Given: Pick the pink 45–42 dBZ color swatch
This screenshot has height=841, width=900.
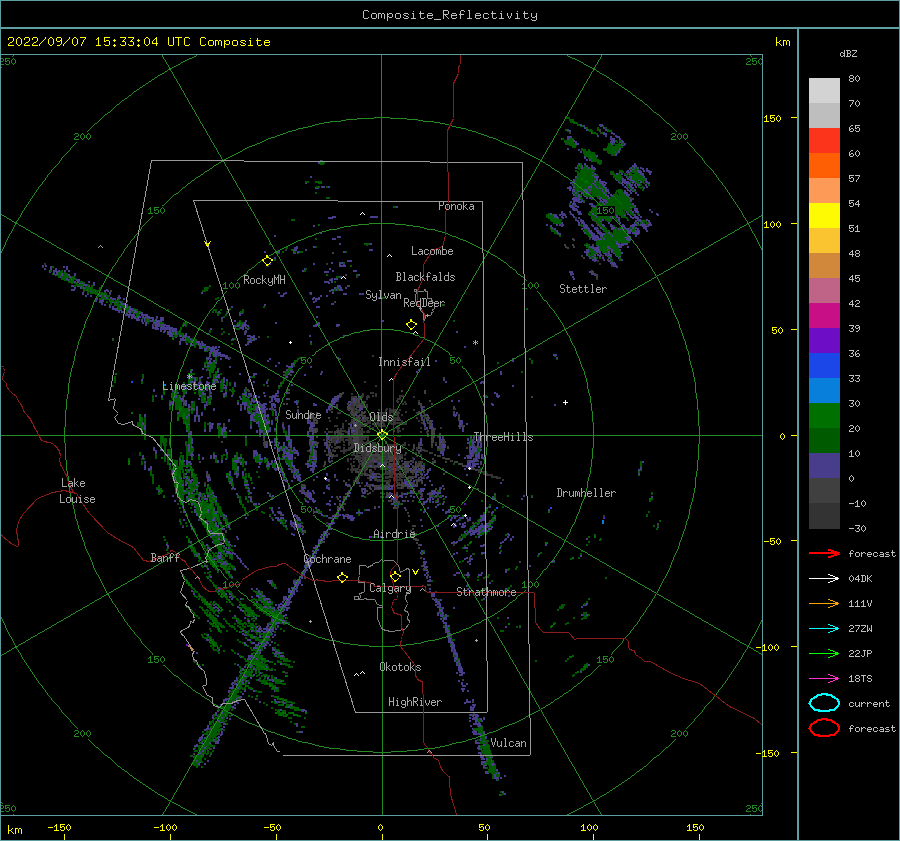Looking at the screenshot, I should tap(824, 290).
